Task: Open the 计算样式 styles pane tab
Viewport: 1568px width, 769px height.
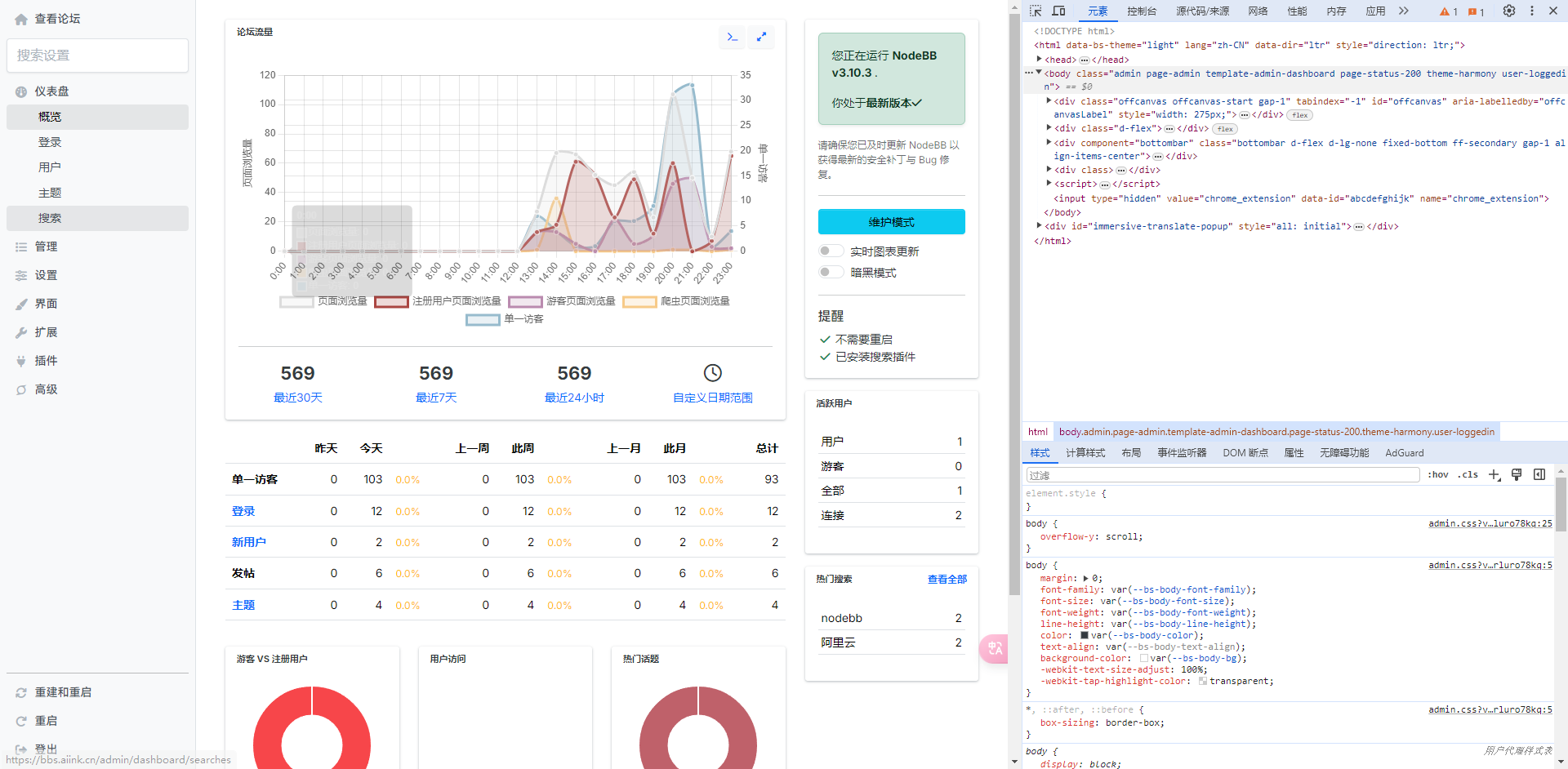Action: (1085, 453)
